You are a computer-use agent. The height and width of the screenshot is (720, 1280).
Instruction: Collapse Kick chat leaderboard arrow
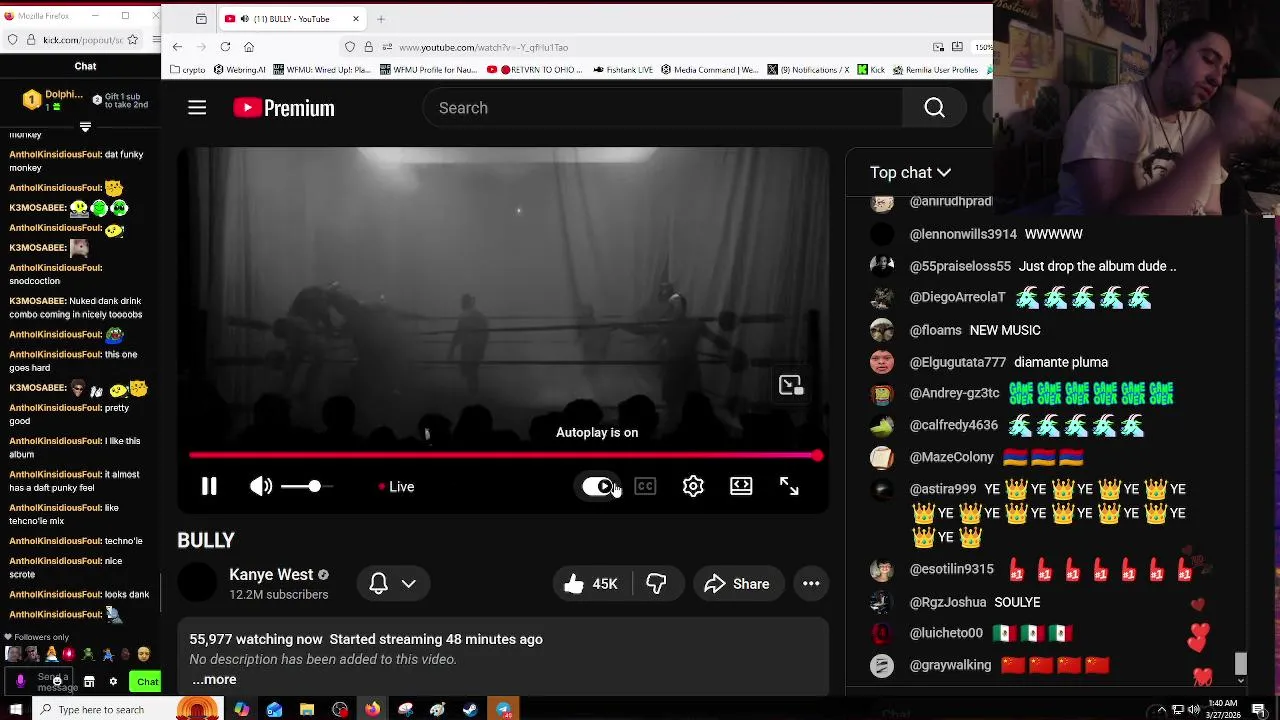point(85,127)
